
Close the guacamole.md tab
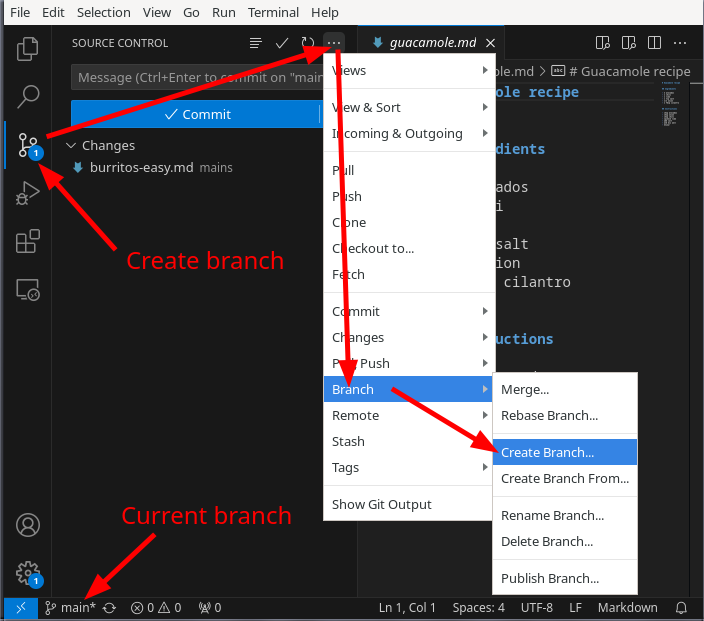coord(490,43)
